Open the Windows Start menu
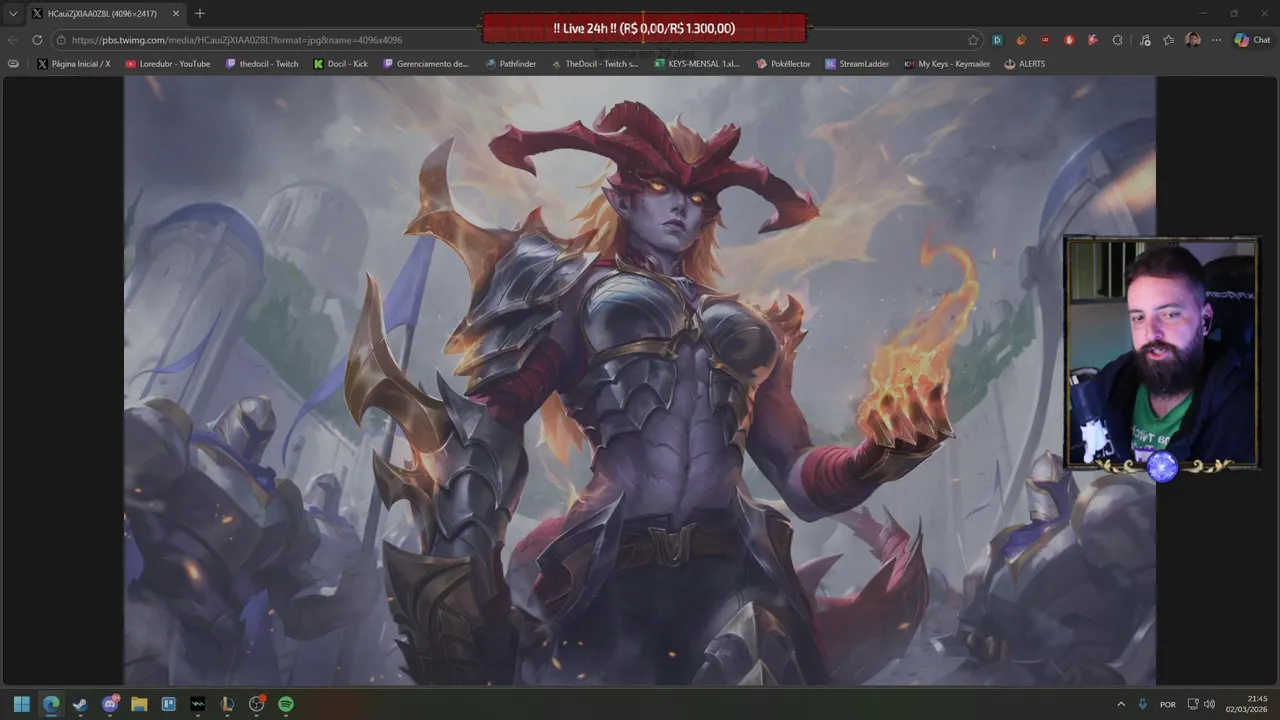The width and height of the screenshot is (1280, 720). [x=22, y=704]
